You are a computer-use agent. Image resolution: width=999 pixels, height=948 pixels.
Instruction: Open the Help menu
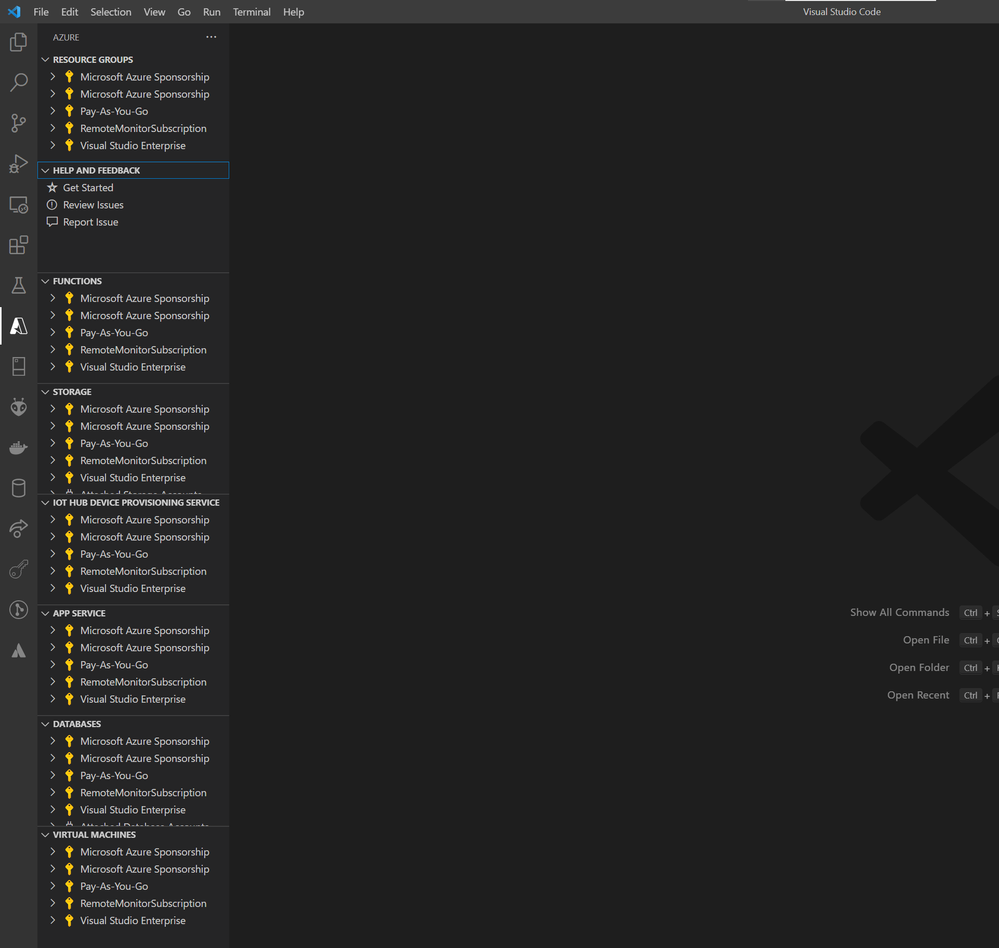coord(294,11)
